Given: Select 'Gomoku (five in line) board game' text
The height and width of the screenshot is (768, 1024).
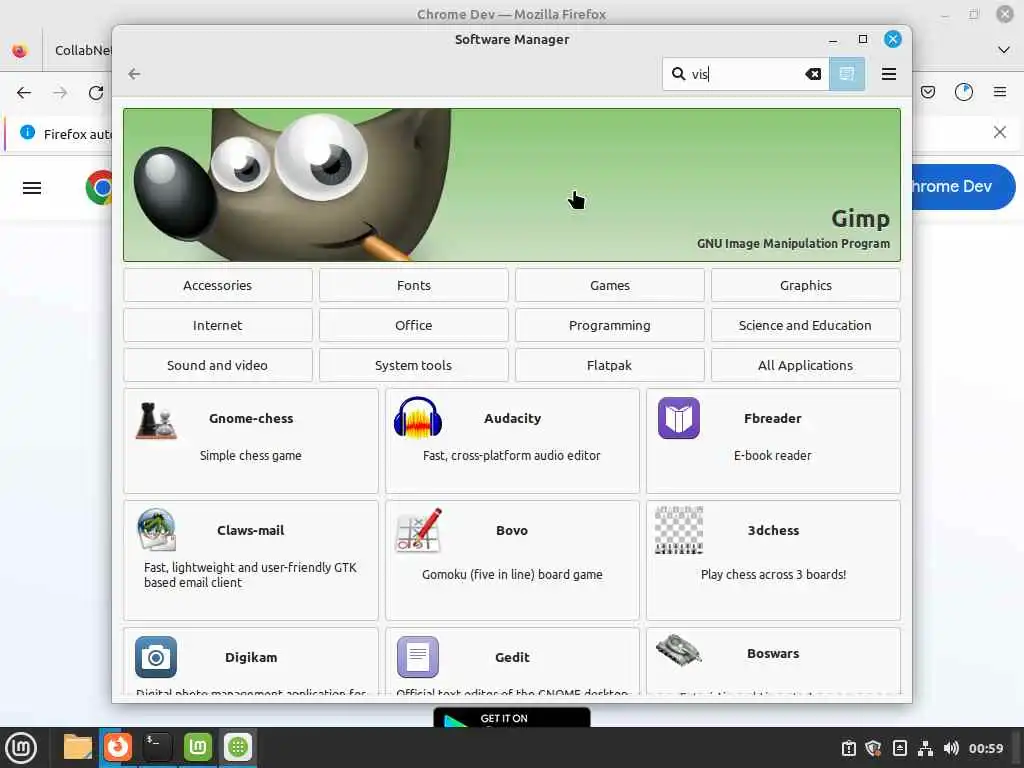Looking at the screenshot, I should pyautogui.click(x=512, y=575).
